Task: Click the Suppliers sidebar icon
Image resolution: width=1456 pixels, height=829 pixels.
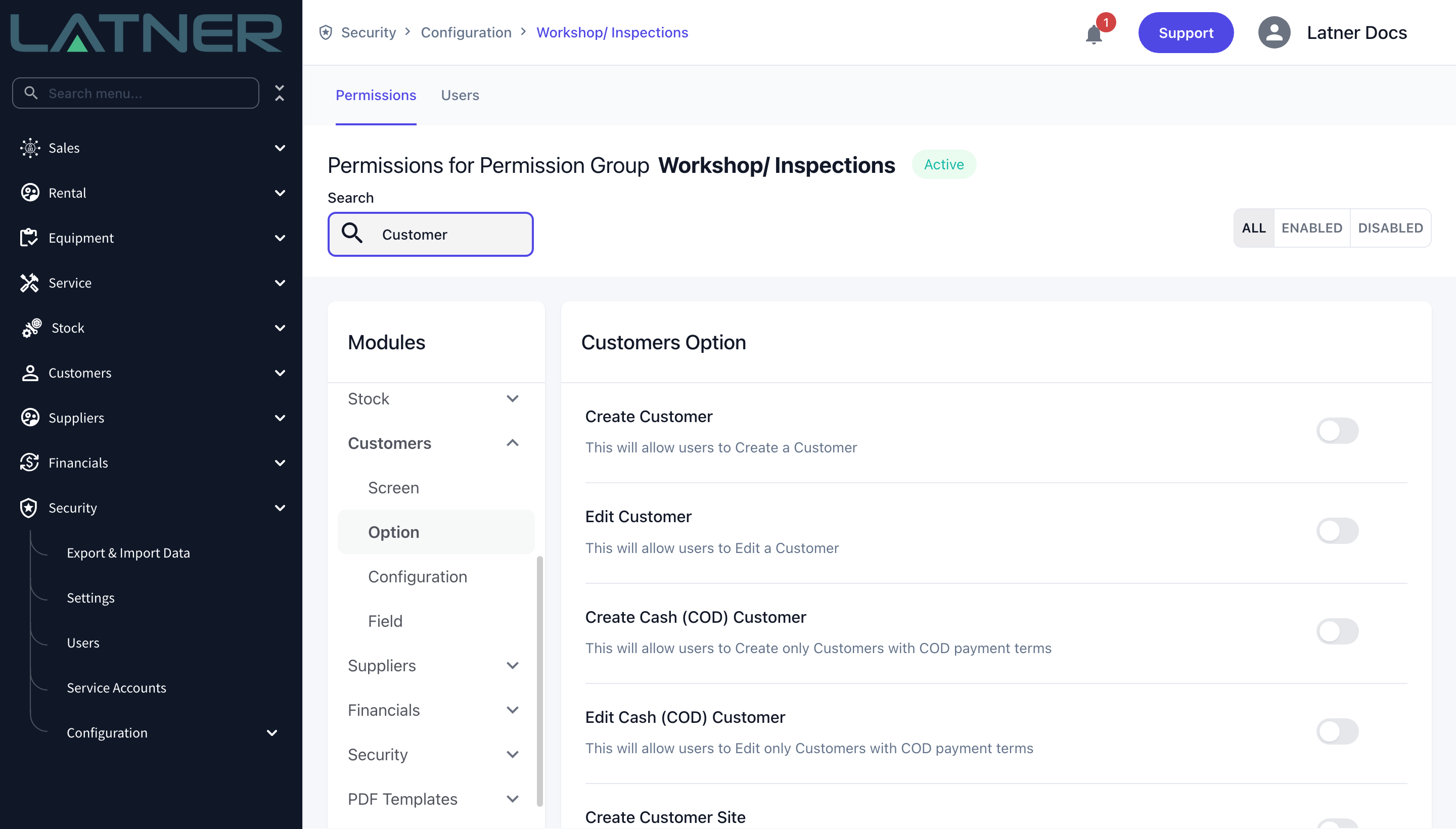Action: pos(30,418)
